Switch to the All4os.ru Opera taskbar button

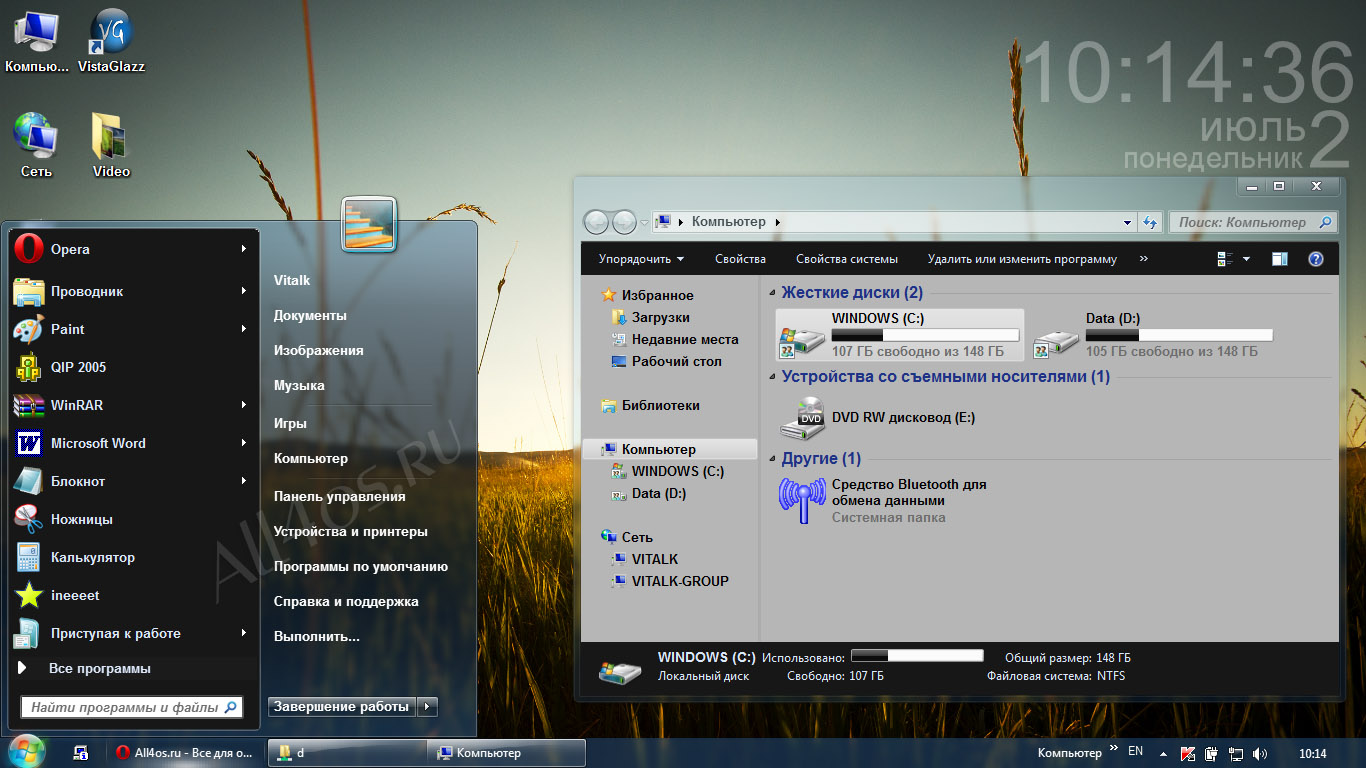click(185, 753)
